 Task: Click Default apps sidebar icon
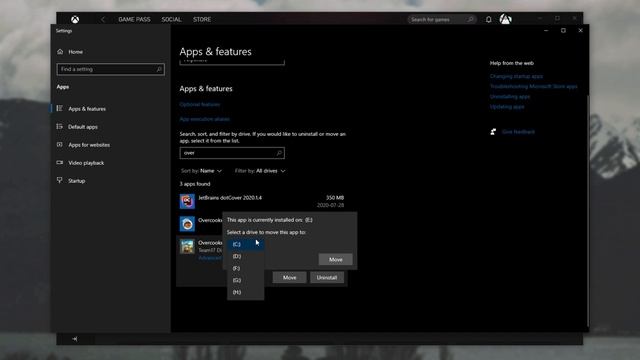coord(60,127)
